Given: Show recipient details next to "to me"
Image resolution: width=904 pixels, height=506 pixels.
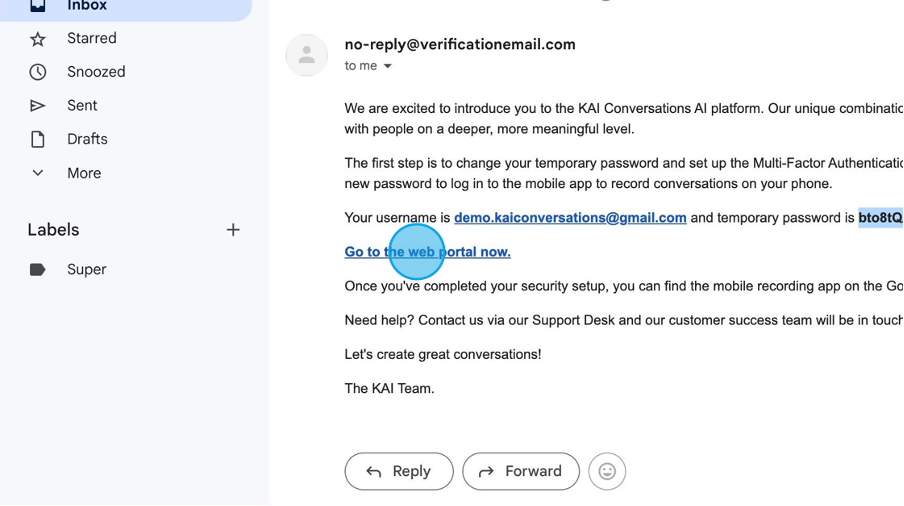Looking at the screenshot, I should (x=388, y=67).
